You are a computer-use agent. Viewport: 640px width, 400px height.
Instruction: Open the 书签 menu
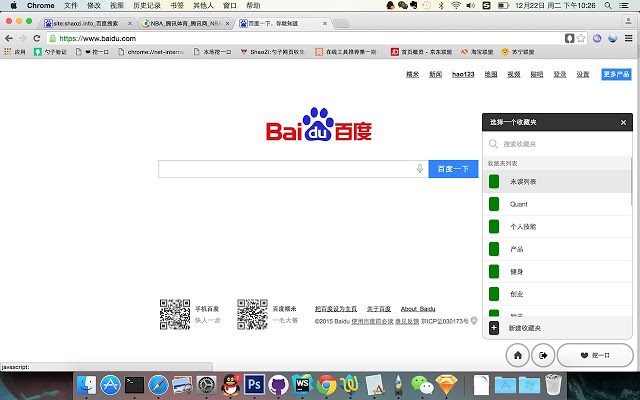point(177,5)
